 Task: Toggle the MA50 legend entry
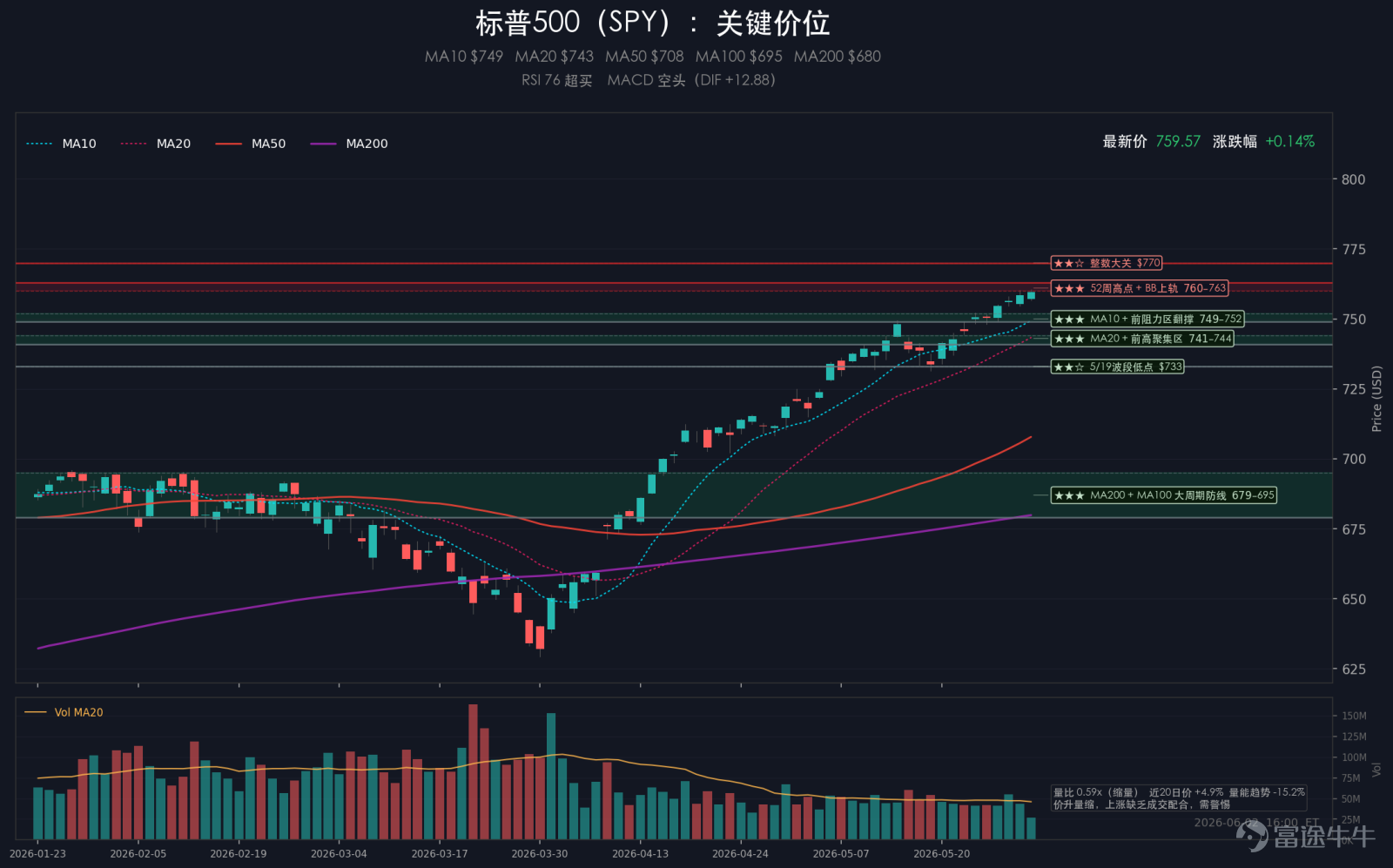(251, 144)
